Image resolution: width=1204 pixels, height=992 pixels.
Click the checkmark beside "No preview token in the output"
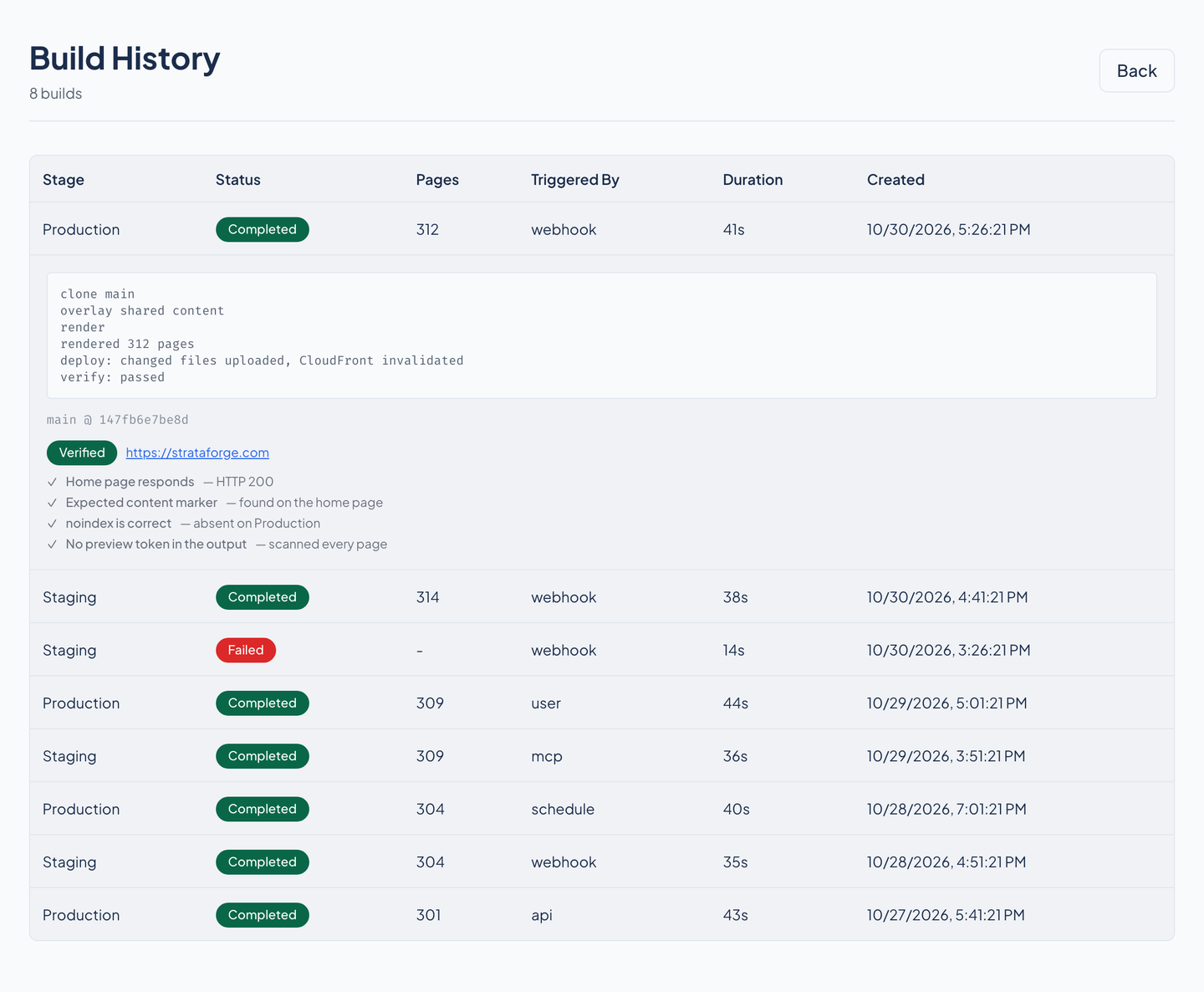coord(52,545)
